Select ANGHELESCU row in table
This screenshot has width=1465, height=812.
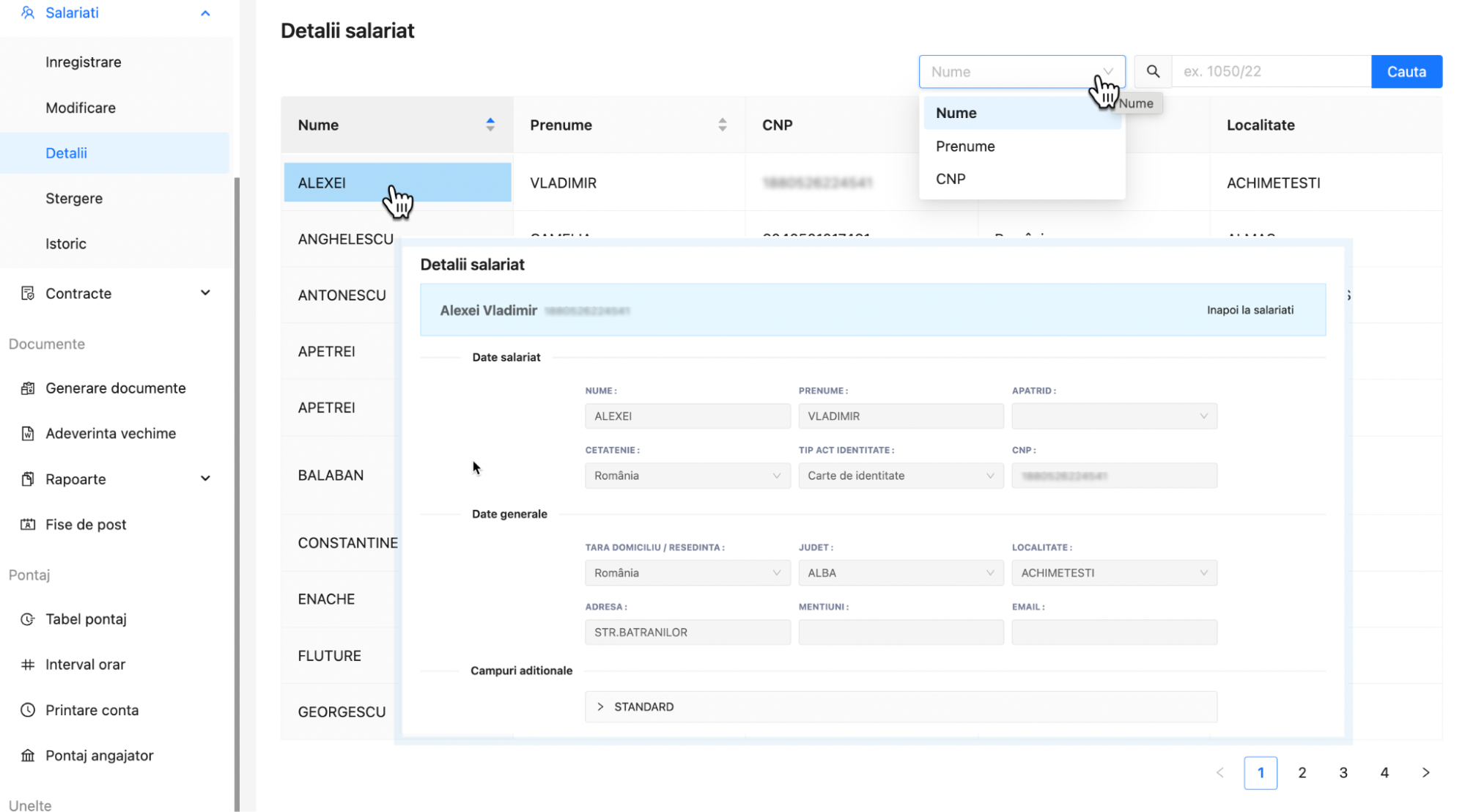point(345,239)
